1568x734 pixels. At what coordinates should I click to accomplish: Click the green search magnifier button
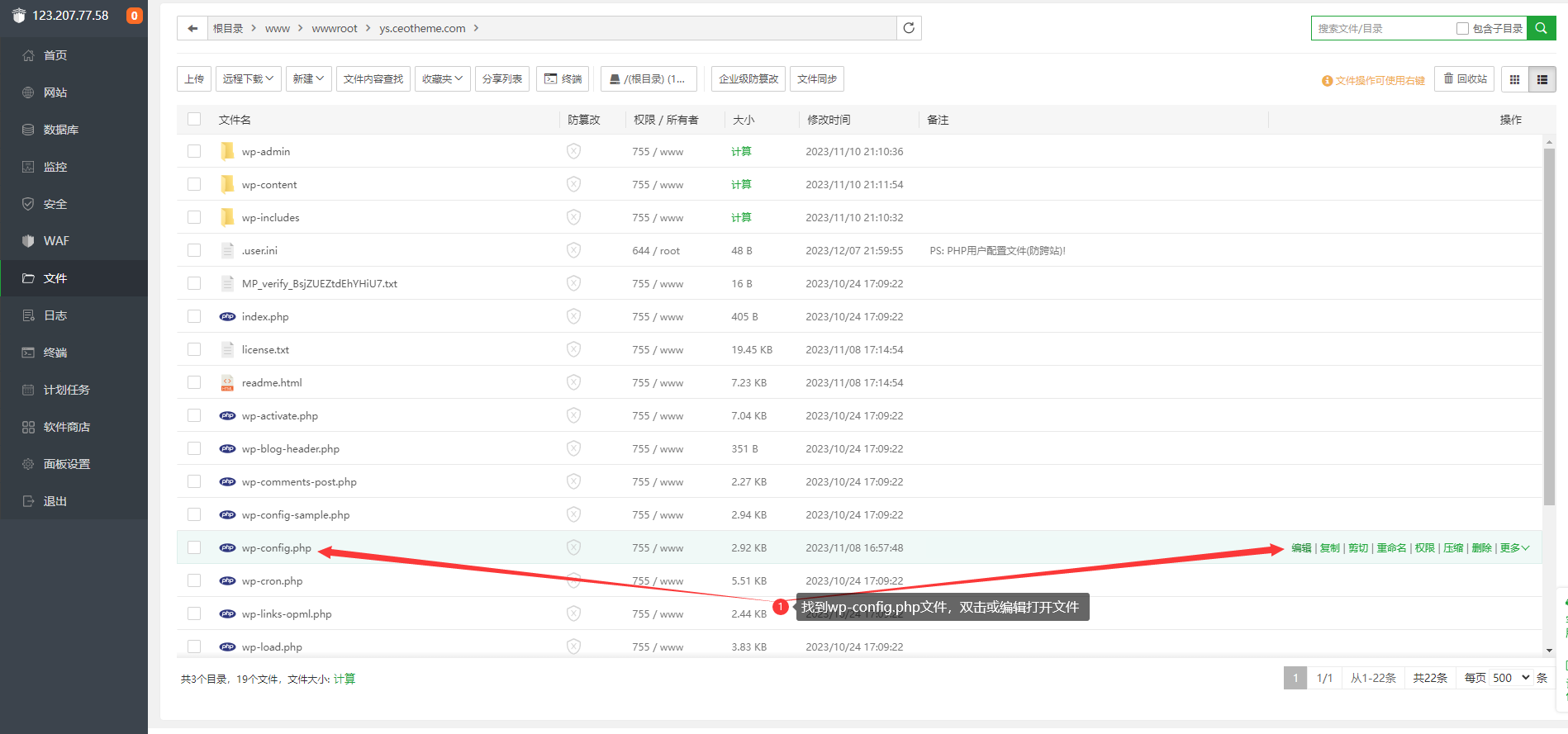pyautogui.click(x=1541, y=28)
